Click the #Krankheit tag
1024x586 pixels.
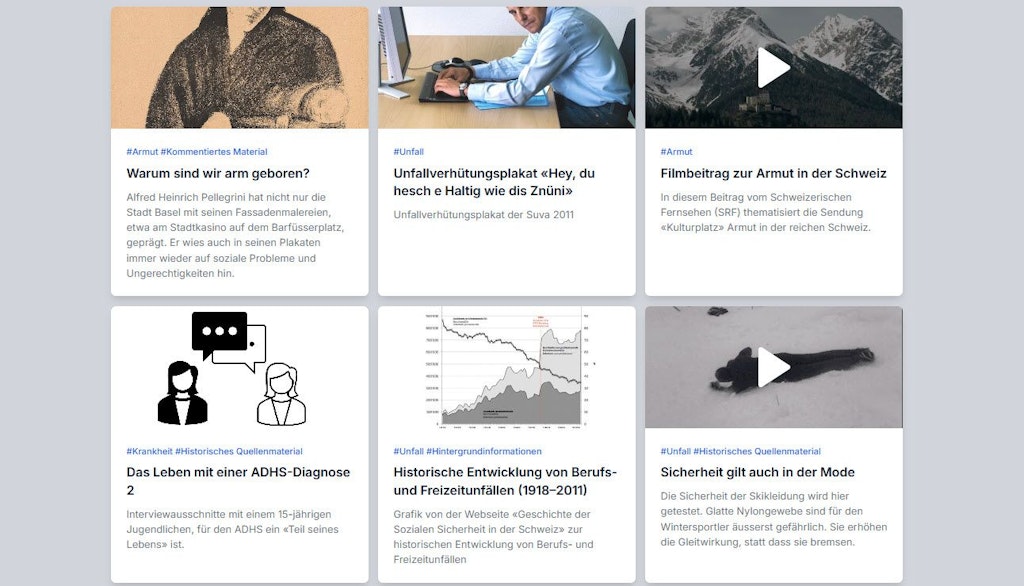[x=150, y=451]
